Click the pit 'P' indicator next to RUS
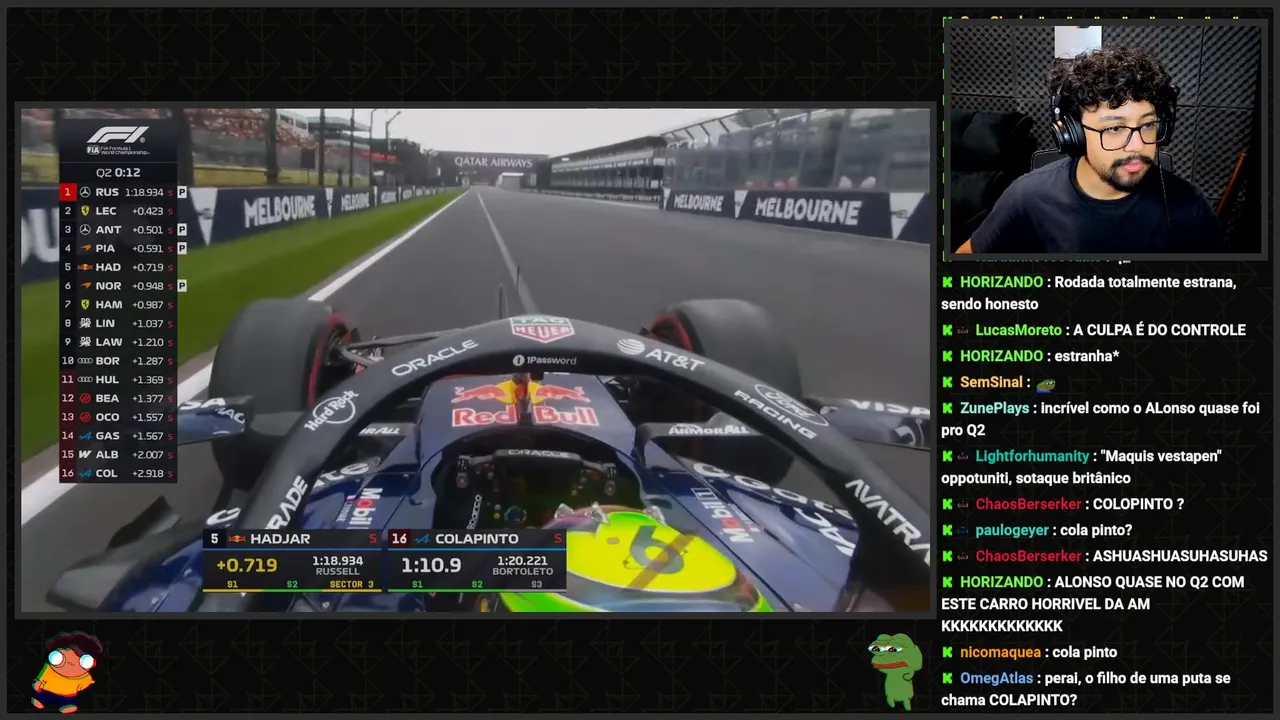Image resolution: width=1280 pixels, height=720 pixels. pos(182,192)
